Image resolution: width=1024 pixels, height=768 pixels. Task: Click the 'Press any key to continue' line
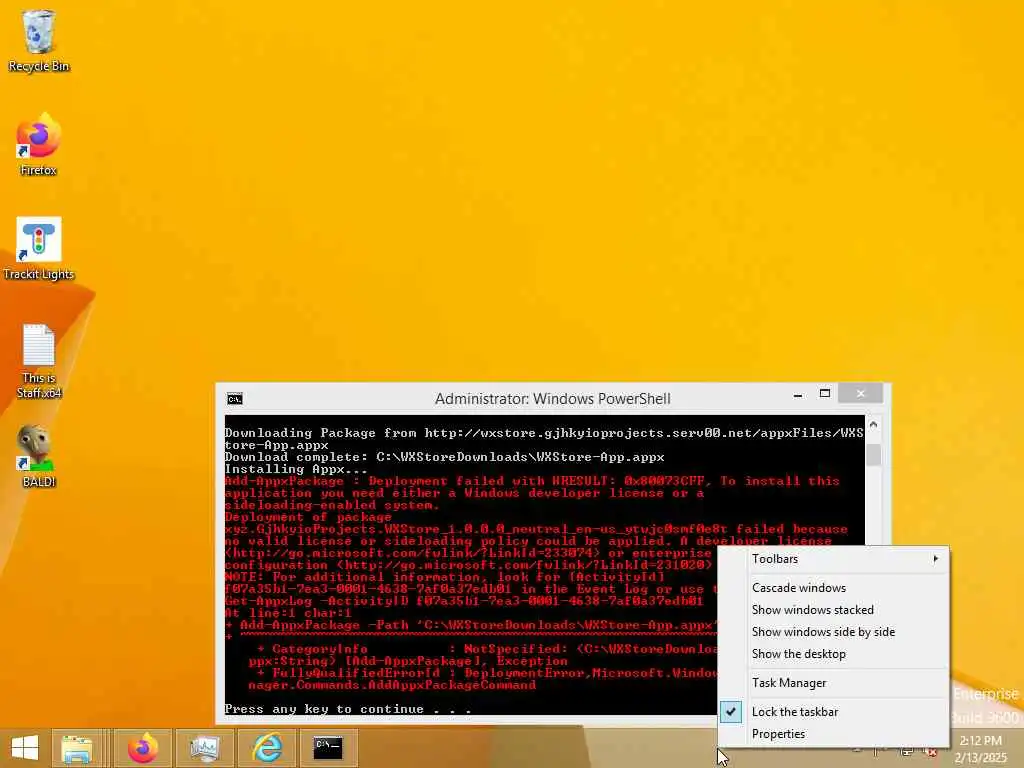(x=347, y=709)
